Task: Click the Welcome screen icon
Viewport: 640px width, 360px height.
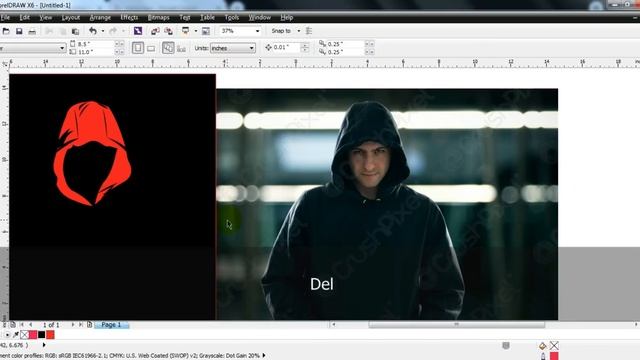Action: coord(206,31)
